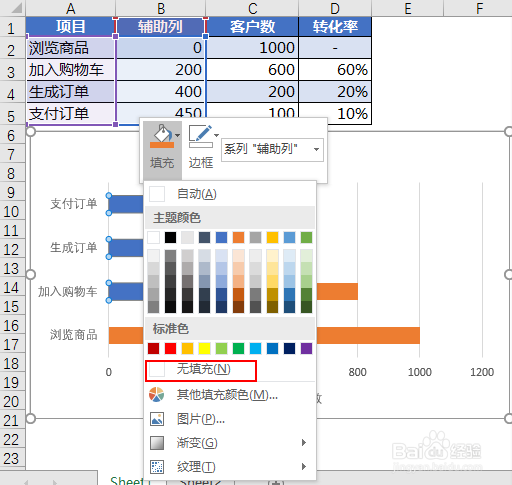Pick the yellow standard color swatch

[204, 349]
